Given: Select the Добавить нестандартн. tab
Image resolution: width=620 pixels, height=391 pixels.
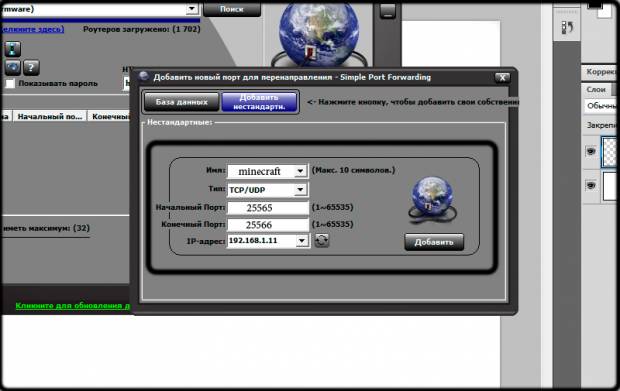Looking at the screenshot, I should (x=259, y=102).
